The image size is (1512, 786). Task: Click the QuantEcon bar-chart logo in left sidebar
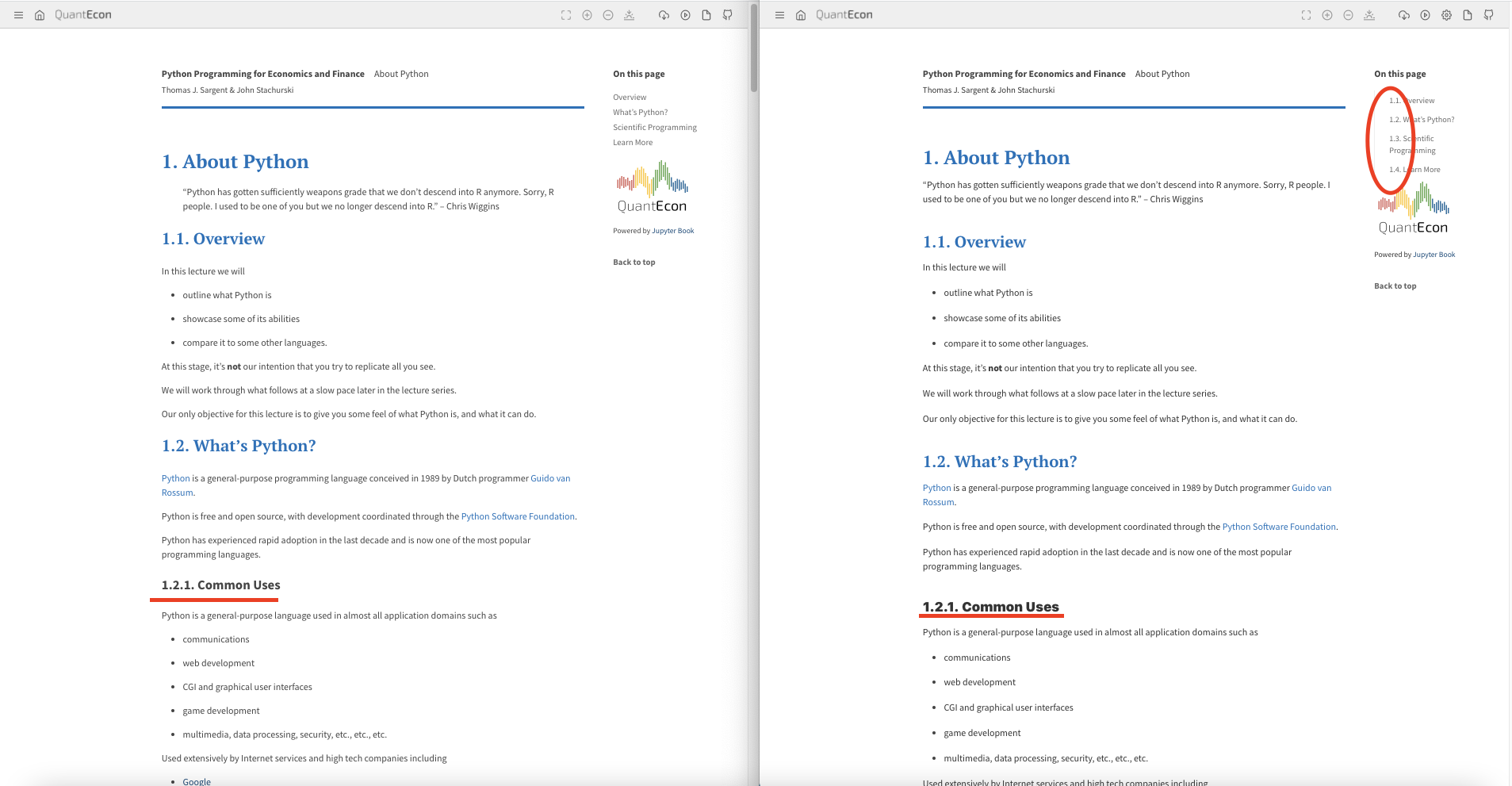click(x=653, y=187)
